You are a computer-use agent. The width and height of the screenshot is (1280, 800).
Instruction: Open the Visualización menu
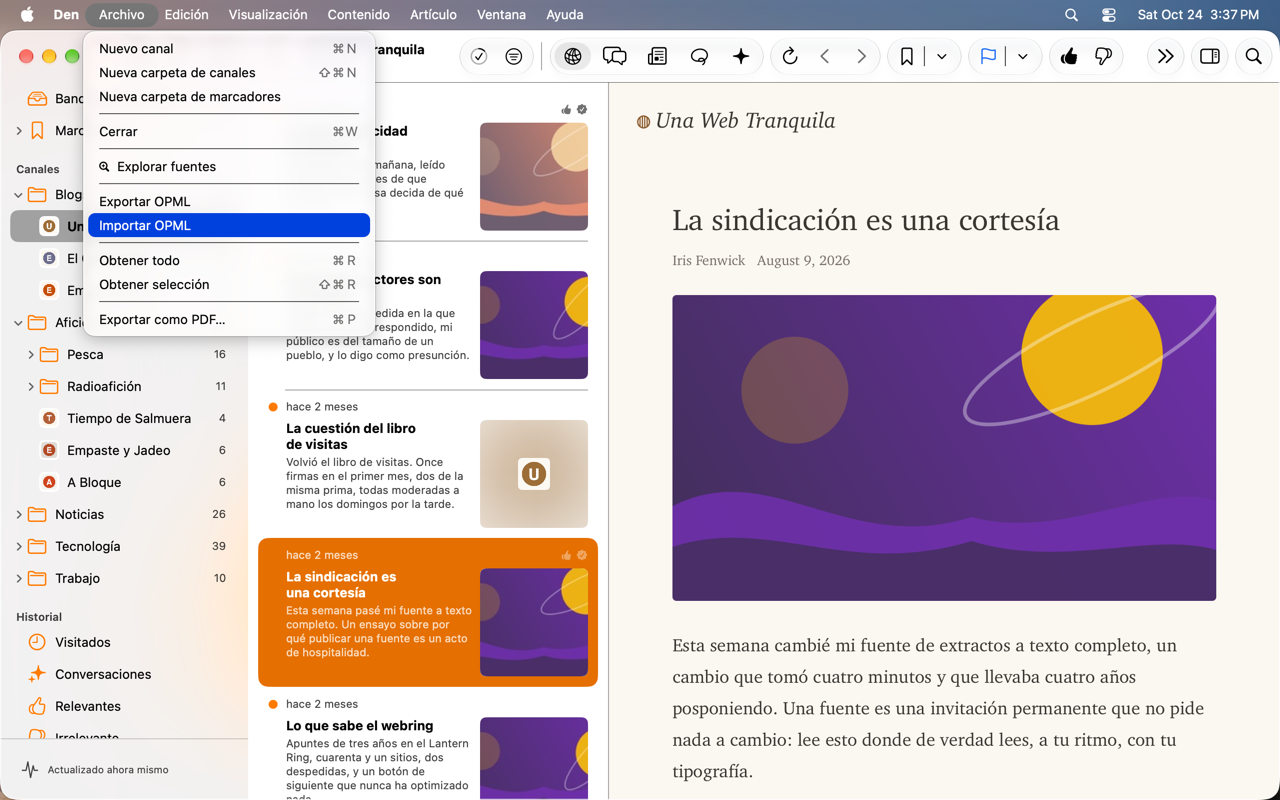point(268,15)
